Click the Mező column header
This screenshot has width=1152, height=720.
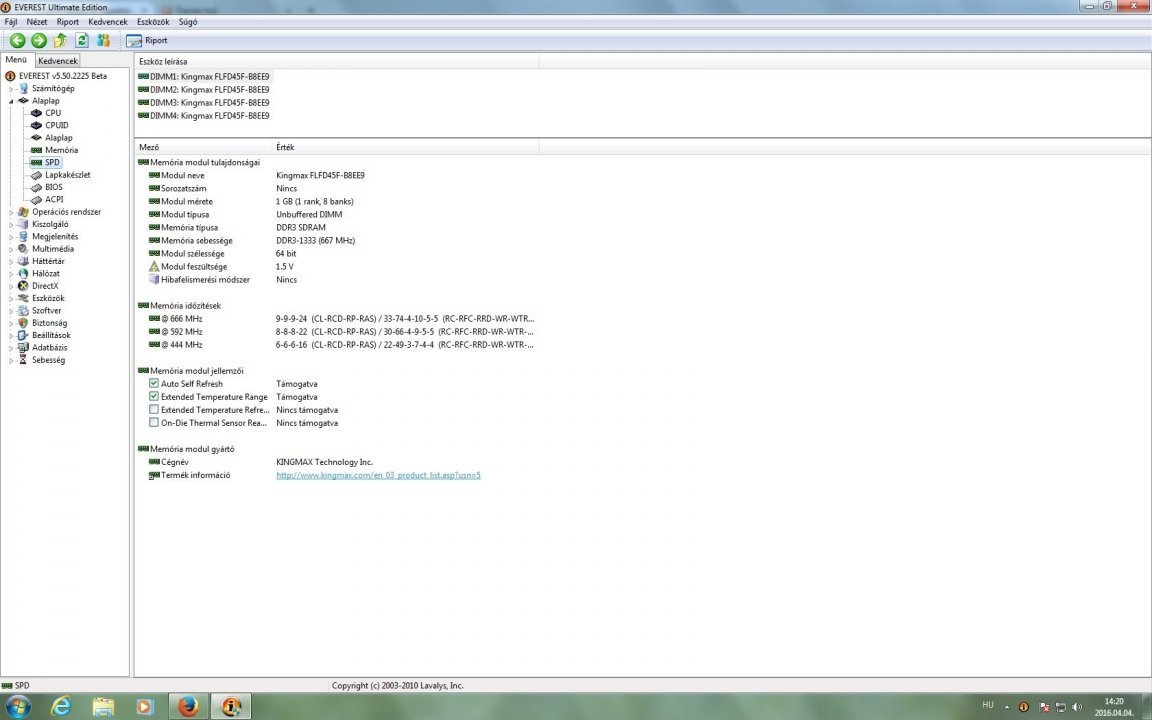pyautogui.click(x=204, y=148)
